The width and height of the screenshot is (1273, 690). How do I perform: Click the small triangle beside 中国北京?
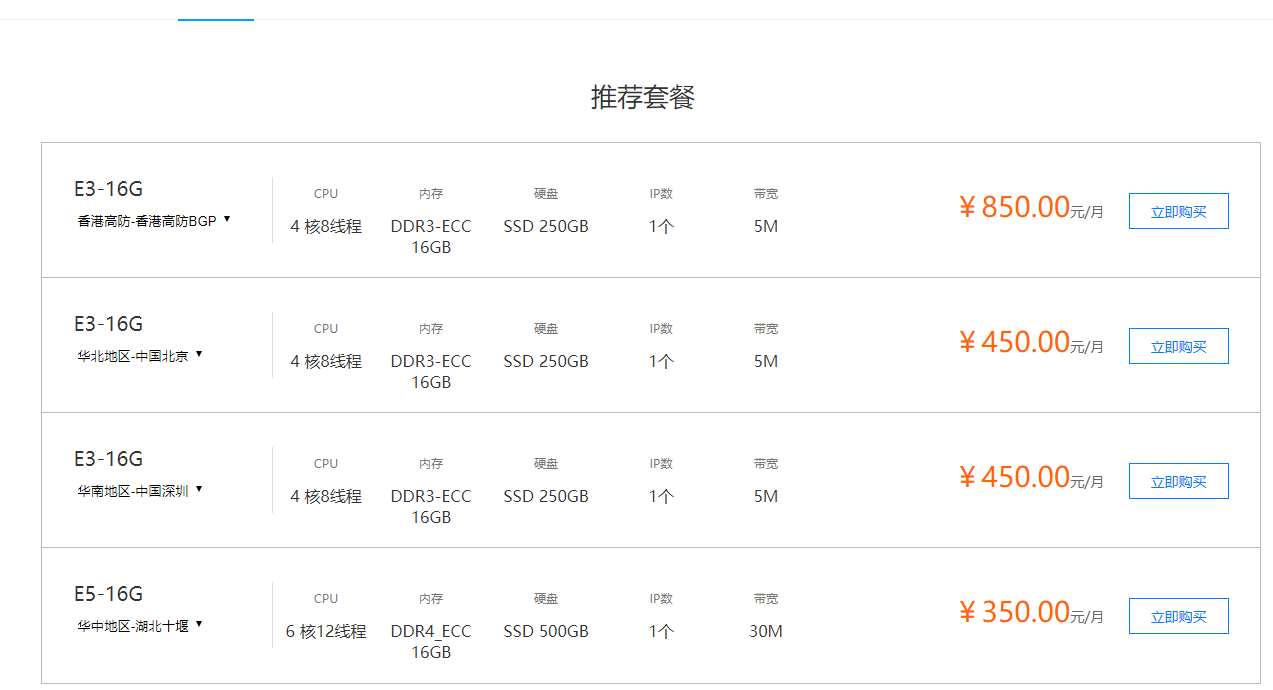click(199, 354)
